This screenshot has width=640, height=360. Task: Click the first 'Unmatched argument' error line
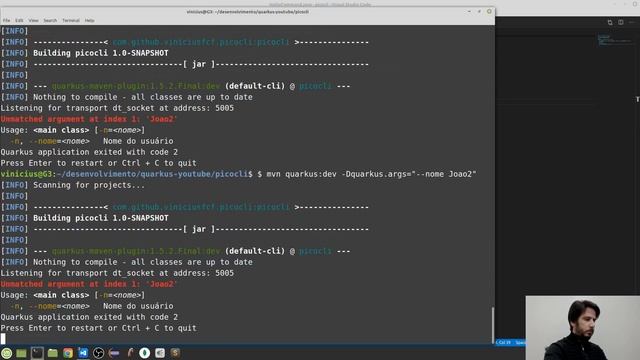coord(89,119)
